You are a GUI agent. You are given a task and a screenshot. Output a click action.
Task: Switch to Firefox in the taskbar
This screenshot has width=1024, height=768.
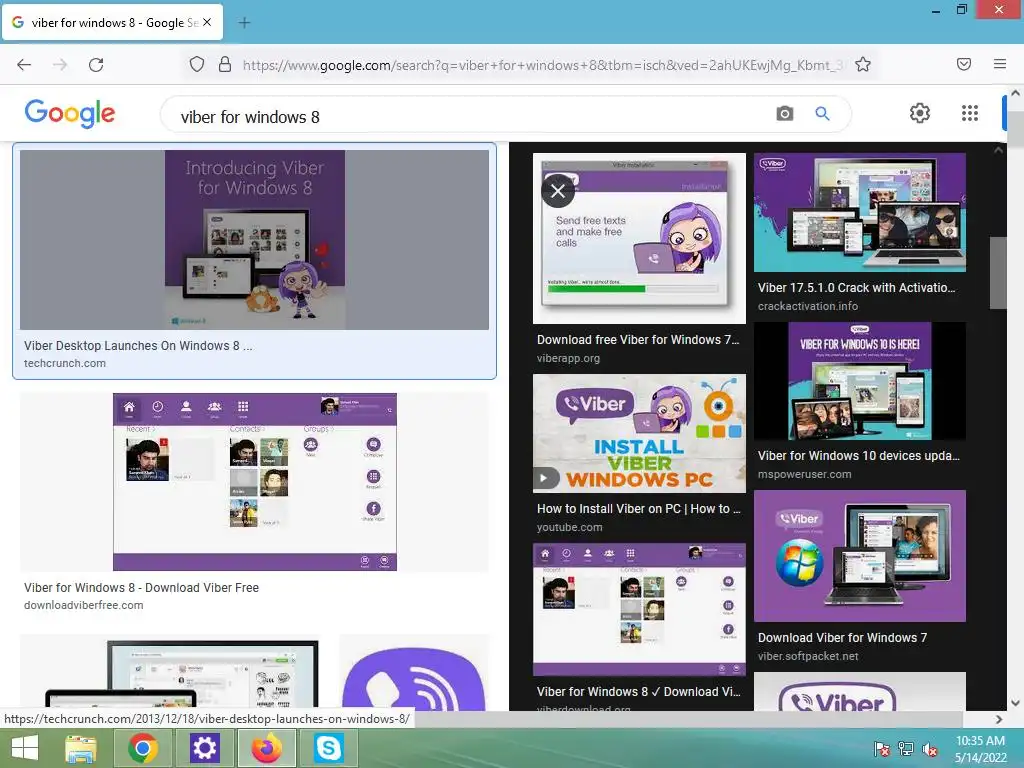tap(266, 748)
